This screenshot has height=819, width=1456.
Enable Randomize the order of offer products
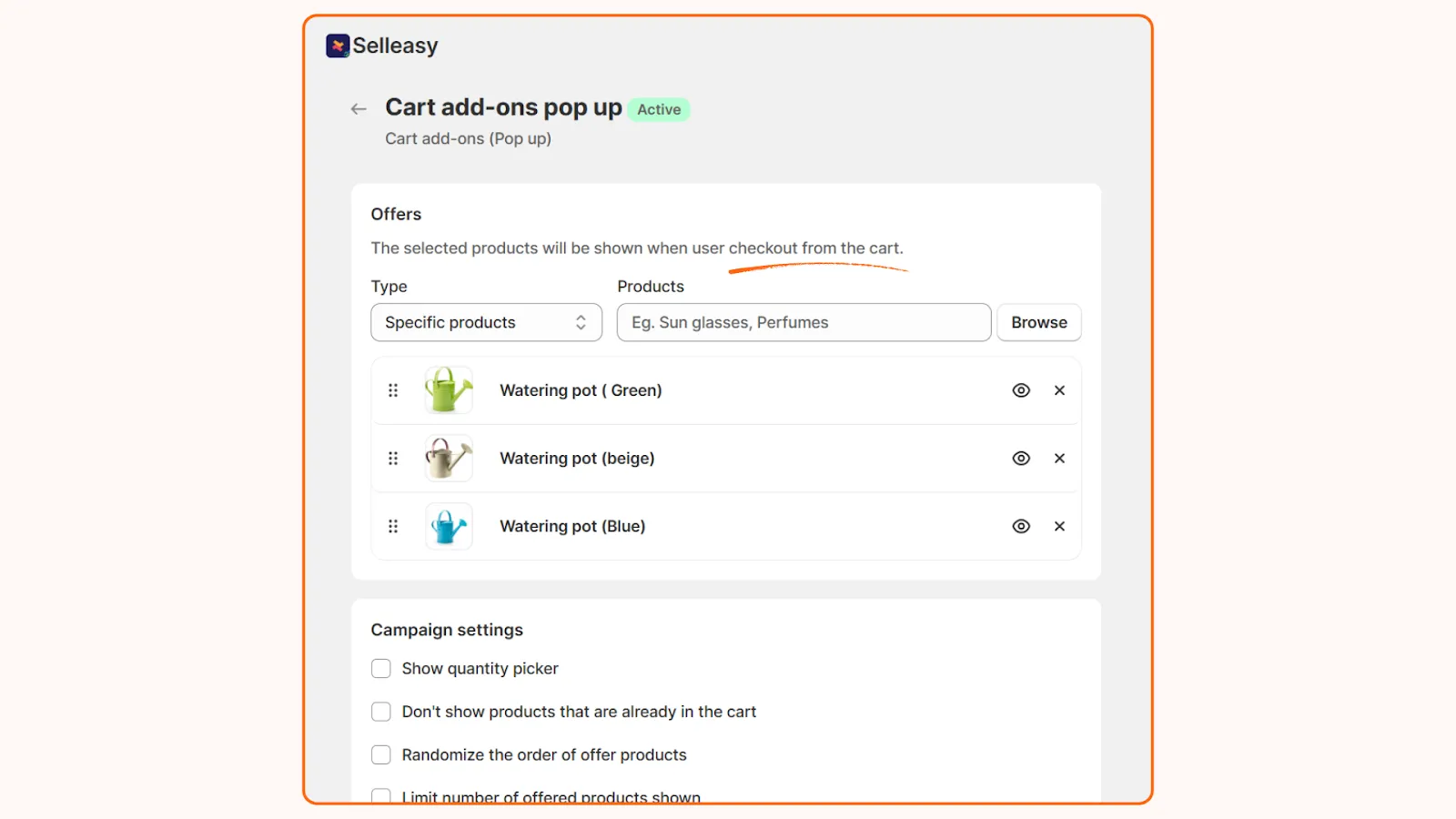(381, 754)
